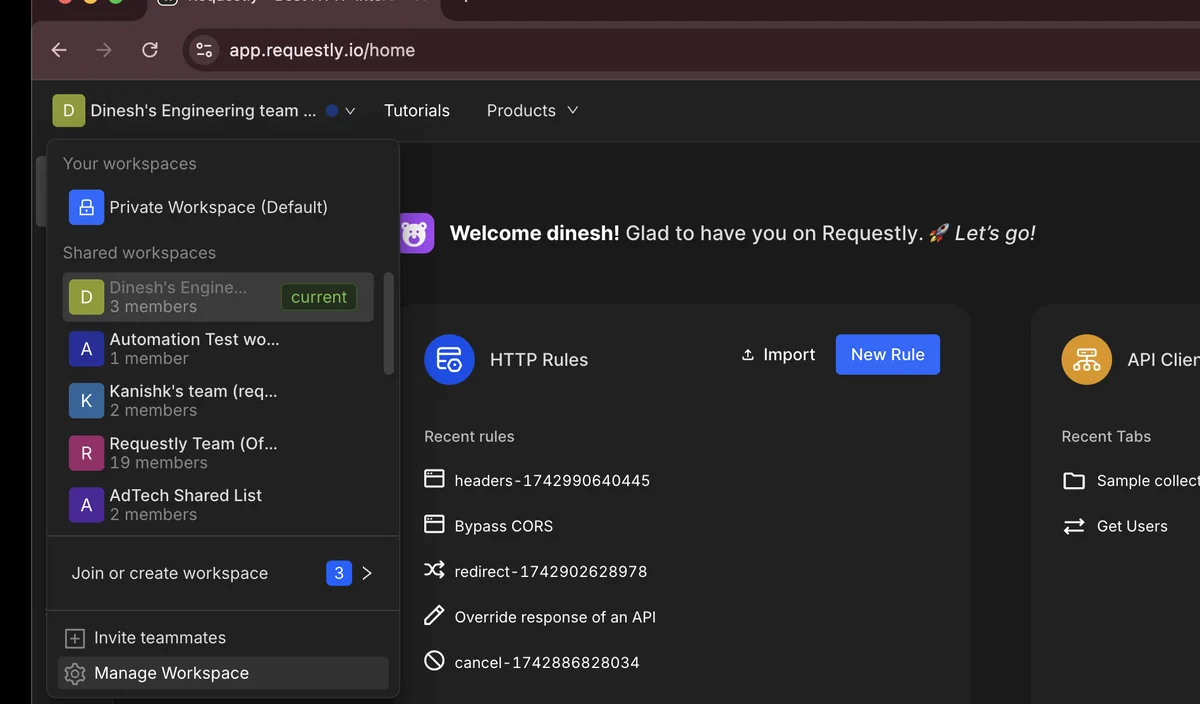This screenshot has width=1200, height=704.
Task: Open the cancel-1742886828034 rule
Action: click(x=547, y=662)
